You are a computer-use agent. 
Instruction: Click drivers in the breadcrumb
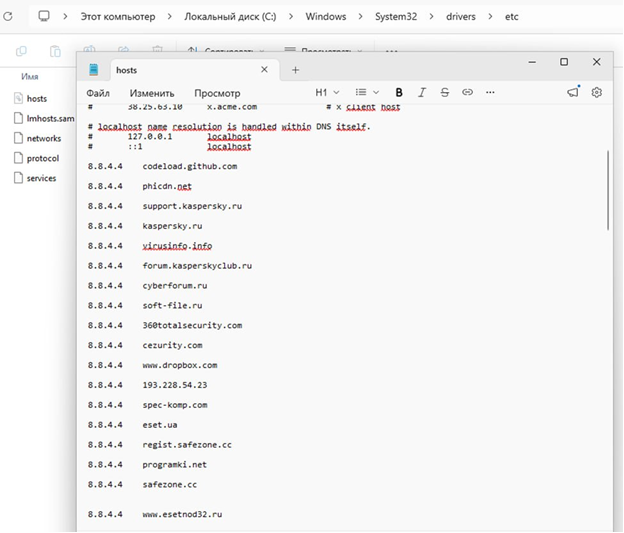point(461,17)
